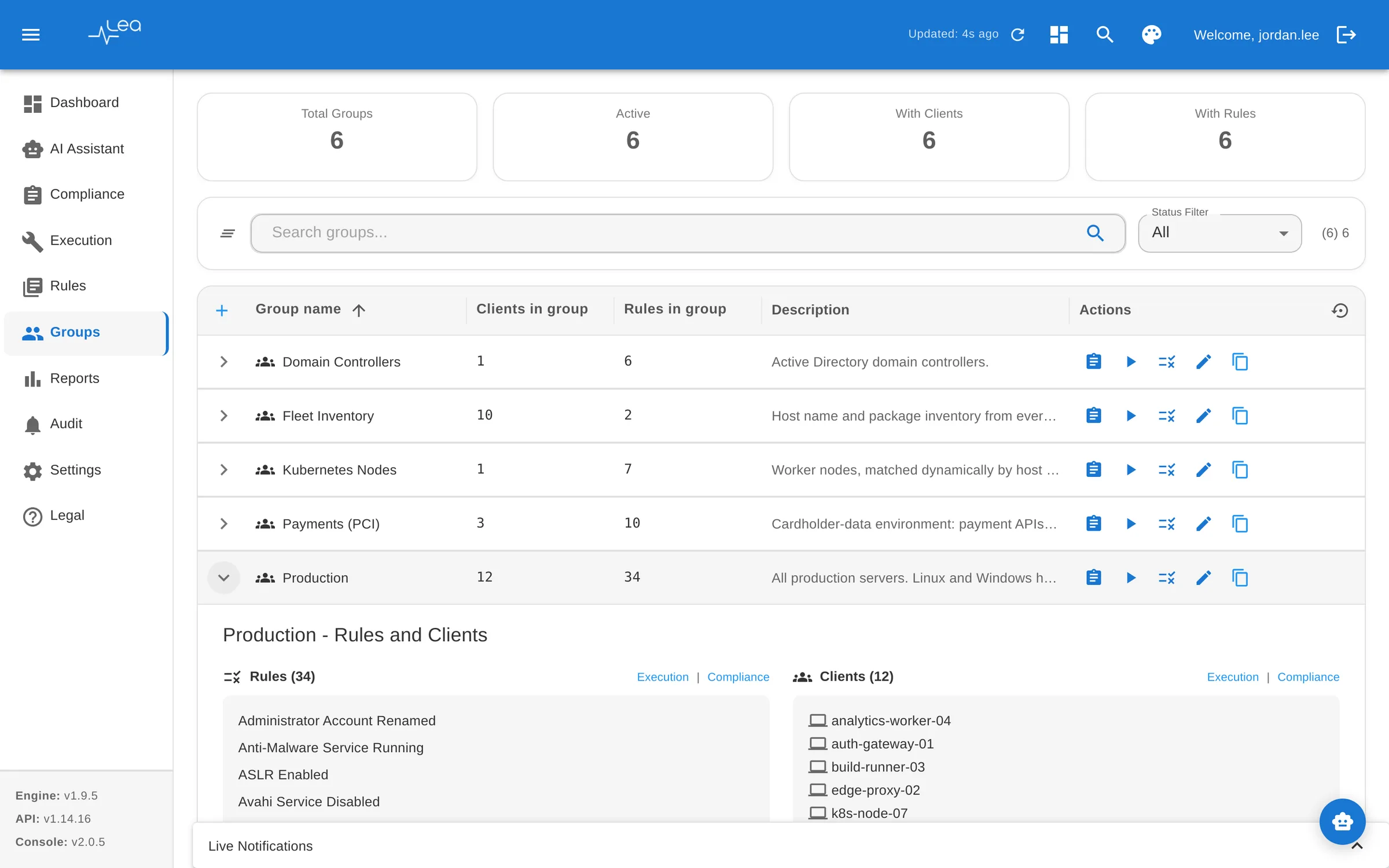Click Compliance link beside Clients (12)

(x=1308, y=677)
